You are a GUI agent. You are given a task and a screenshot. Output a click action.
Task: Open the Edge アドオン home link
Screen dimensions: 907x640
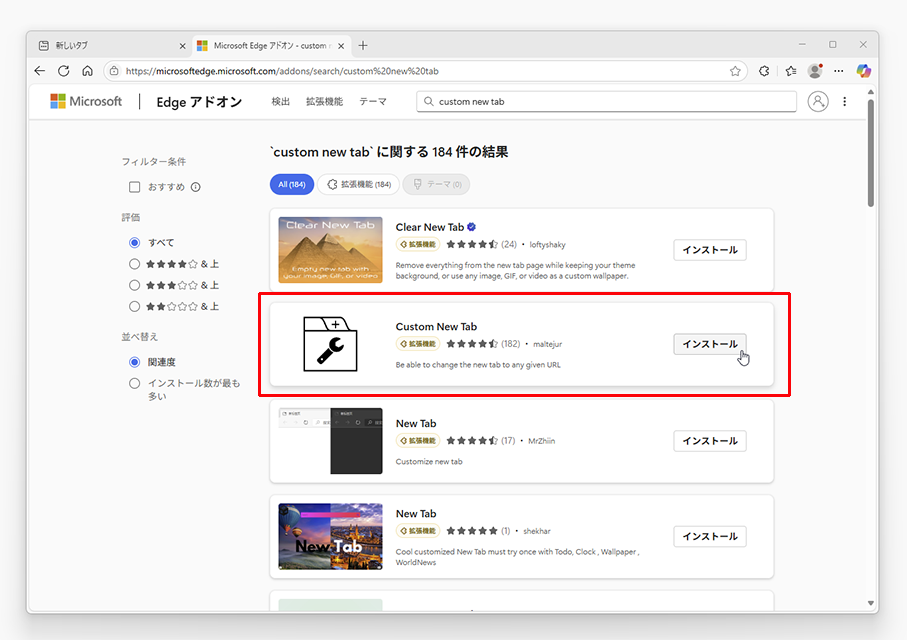(199, 102)
